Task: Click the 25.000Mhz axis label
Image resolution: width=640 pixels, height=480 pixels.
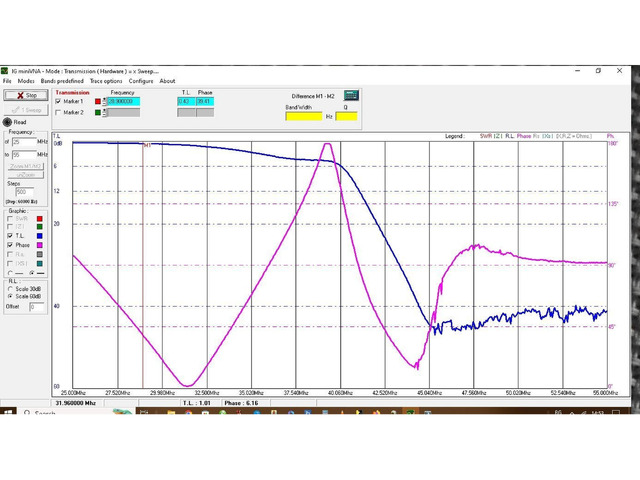Action: [73, 393]
